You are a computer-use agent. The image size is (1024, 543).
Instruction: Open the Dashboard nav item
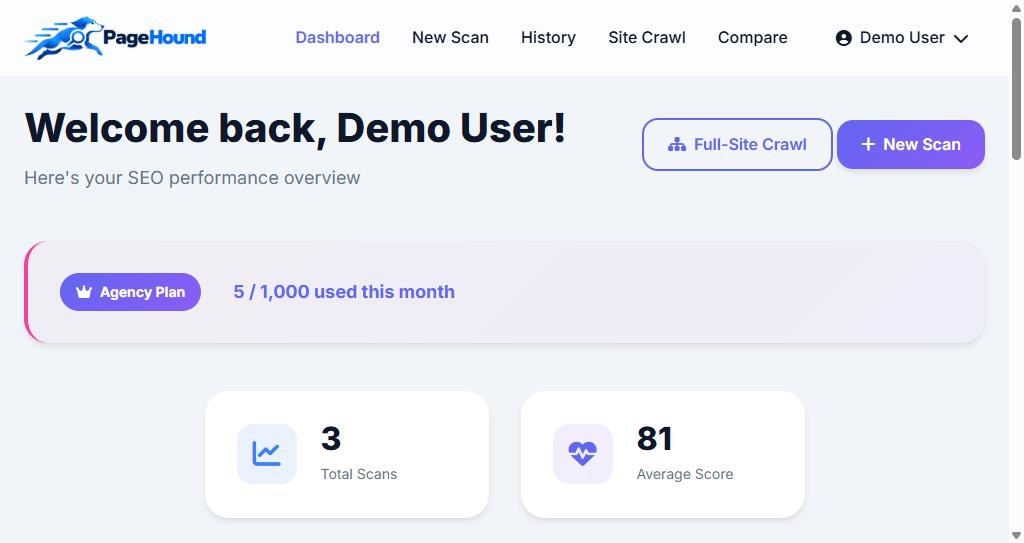tap(338, 37)
